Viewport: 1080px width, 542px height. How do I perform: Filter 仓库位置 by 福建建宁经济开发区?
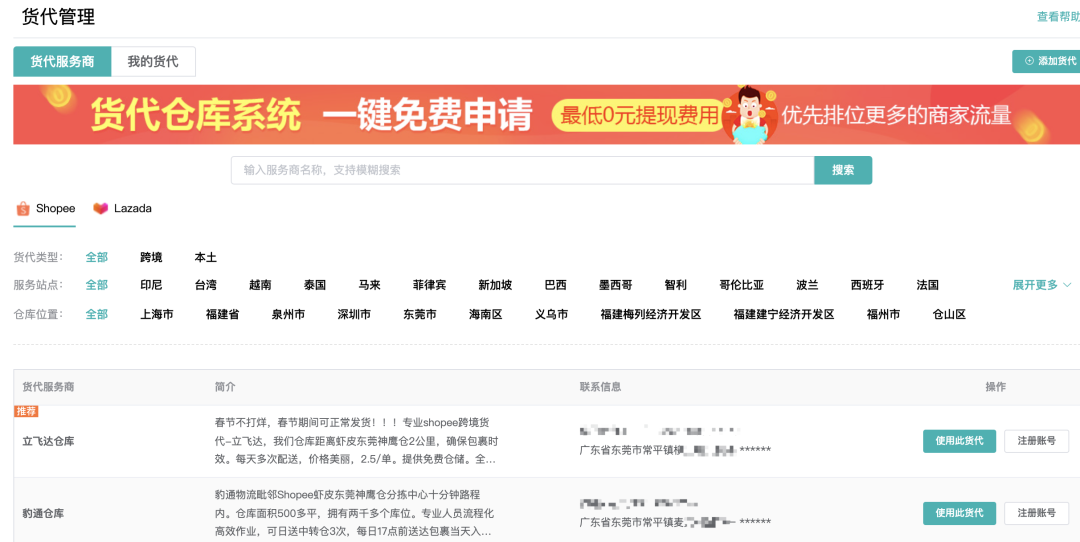784,315
